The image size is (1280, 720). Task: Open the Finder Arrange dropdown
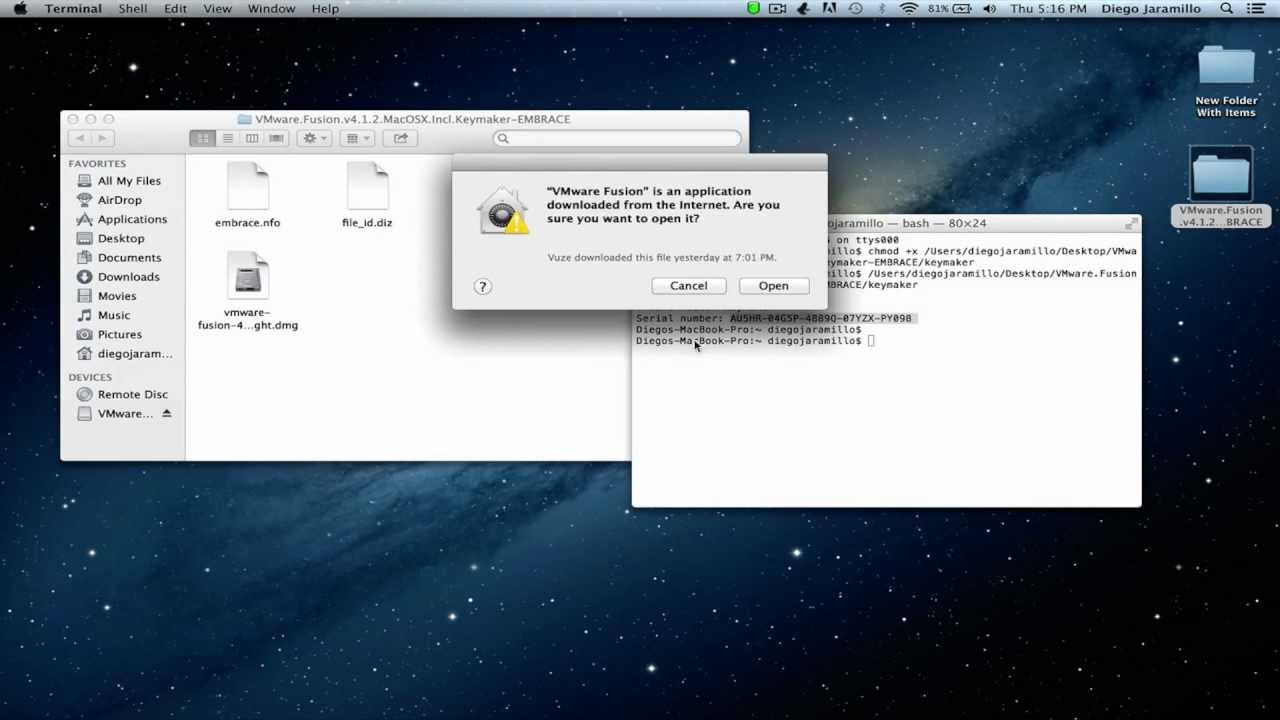click(x=357, y=138)
